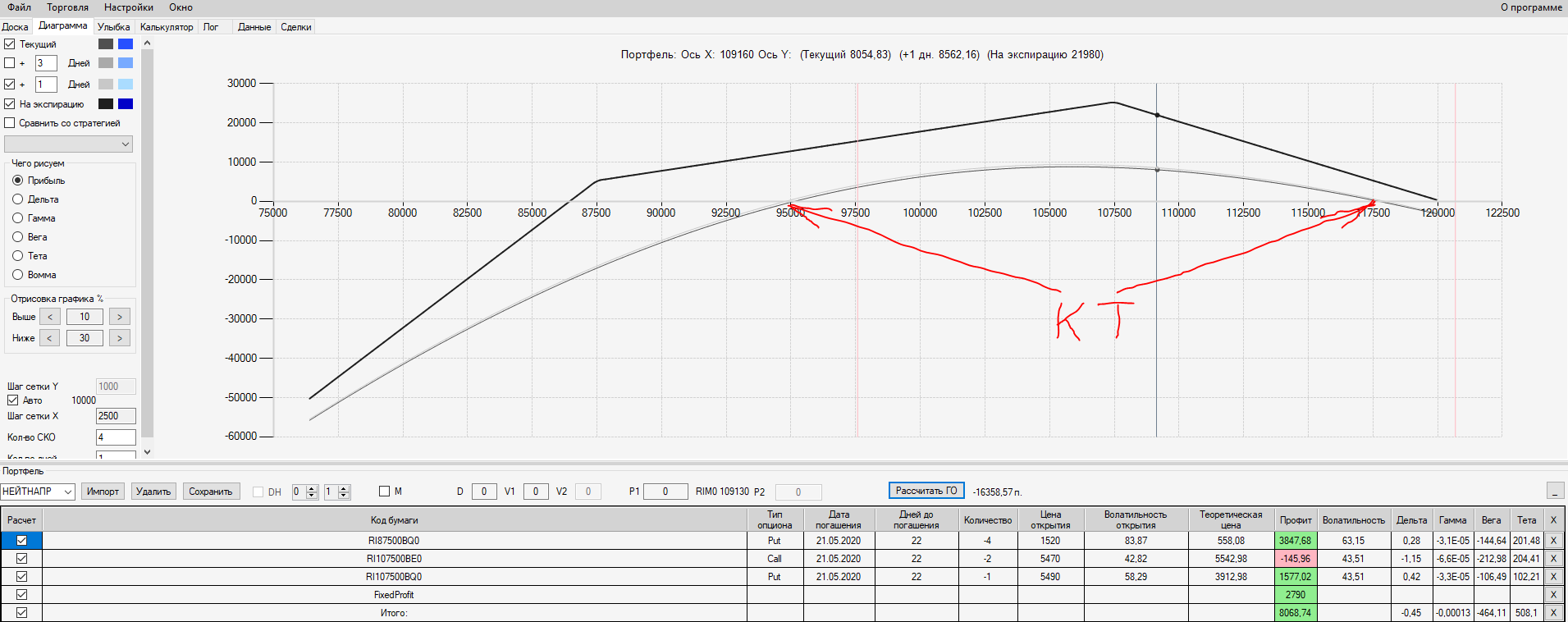1568x622 pixels.
Task: Click the Импорт button
Action: click(103, 492)
